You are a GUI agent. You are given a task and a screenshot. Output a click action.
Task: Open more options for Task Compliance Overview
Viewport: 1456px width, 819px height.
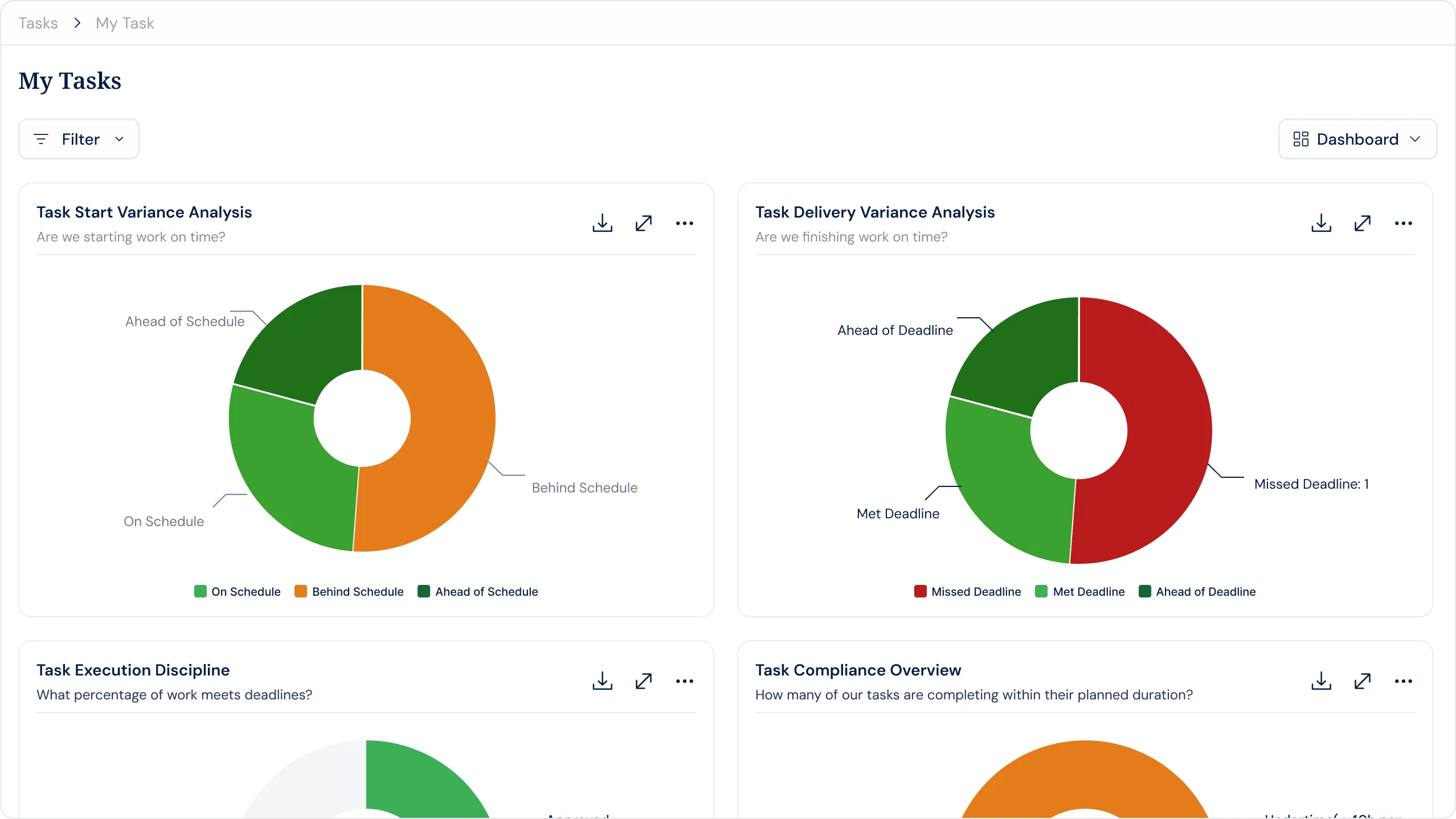(x=1403, y=681)
